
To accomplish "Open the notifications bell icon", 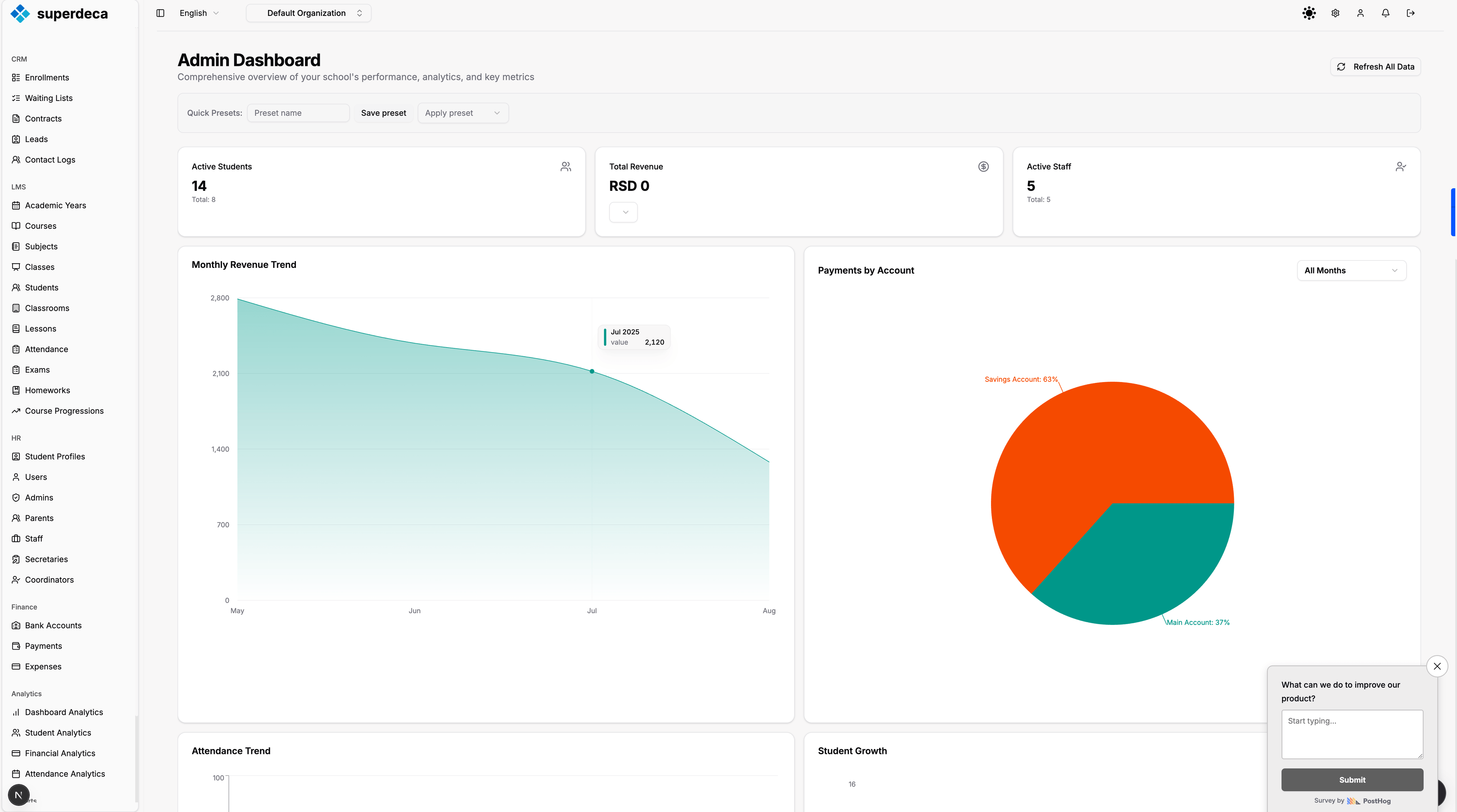I will pyautogui.click(x=1385, y=13).
